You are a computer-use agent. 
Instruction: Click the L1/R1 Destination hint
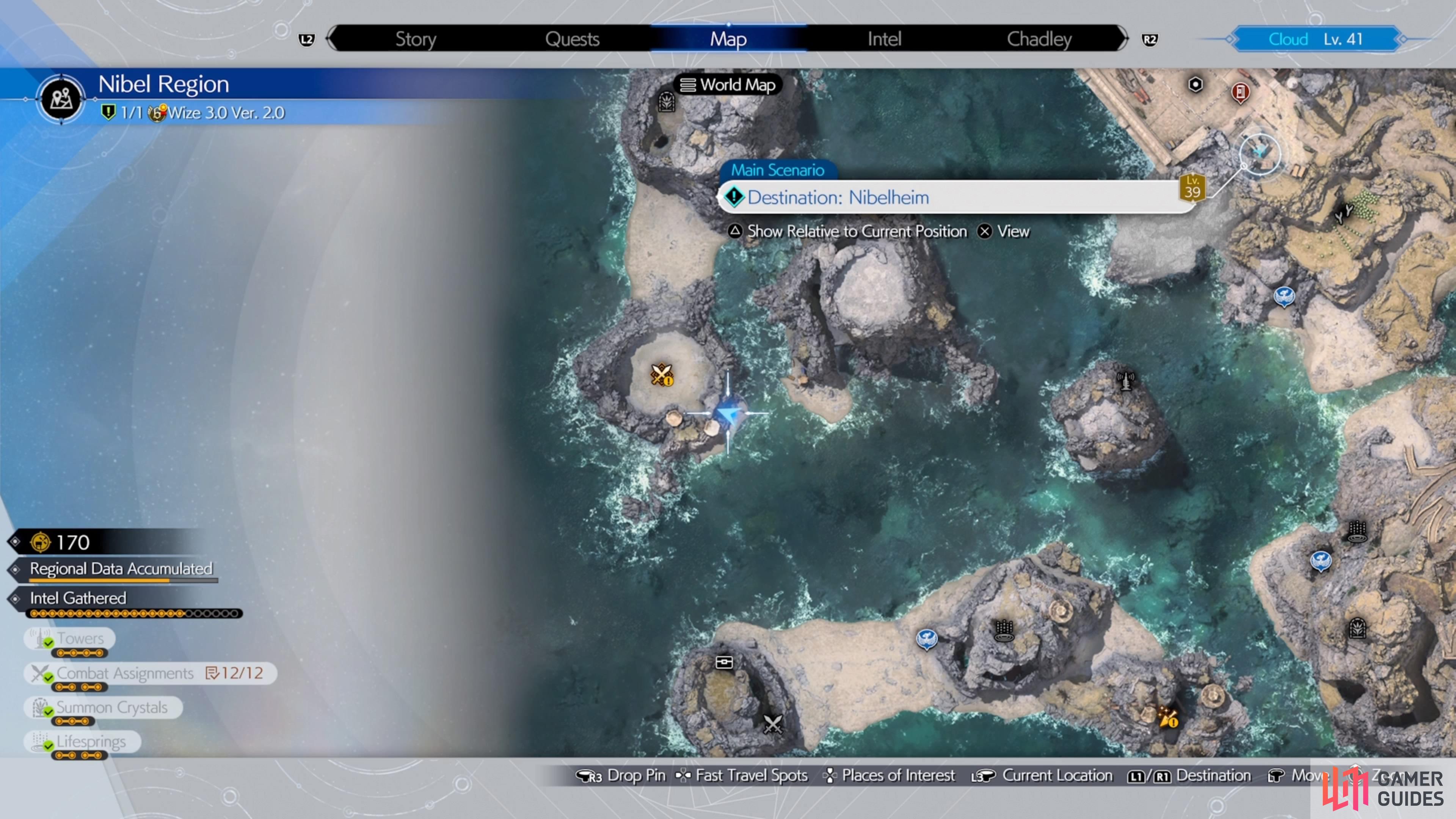[1189, 775]
